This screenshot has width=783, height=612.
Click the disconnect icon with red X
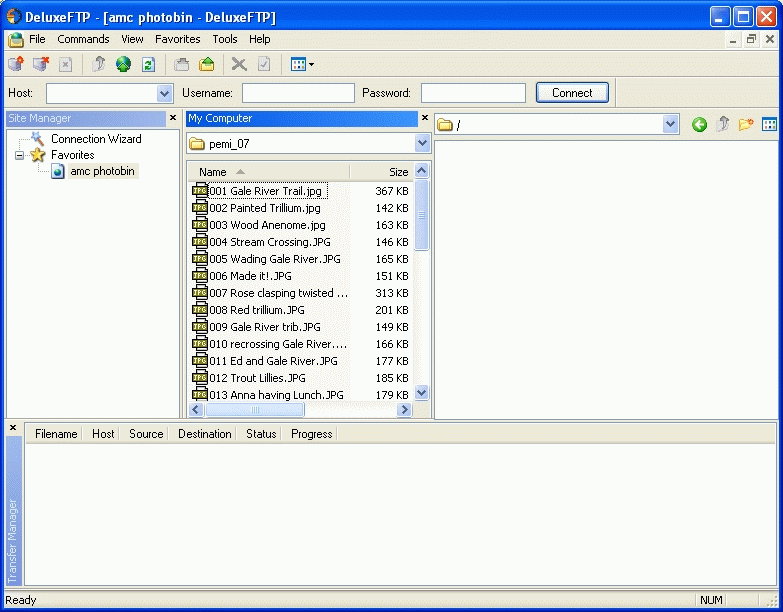coord(40,64)
